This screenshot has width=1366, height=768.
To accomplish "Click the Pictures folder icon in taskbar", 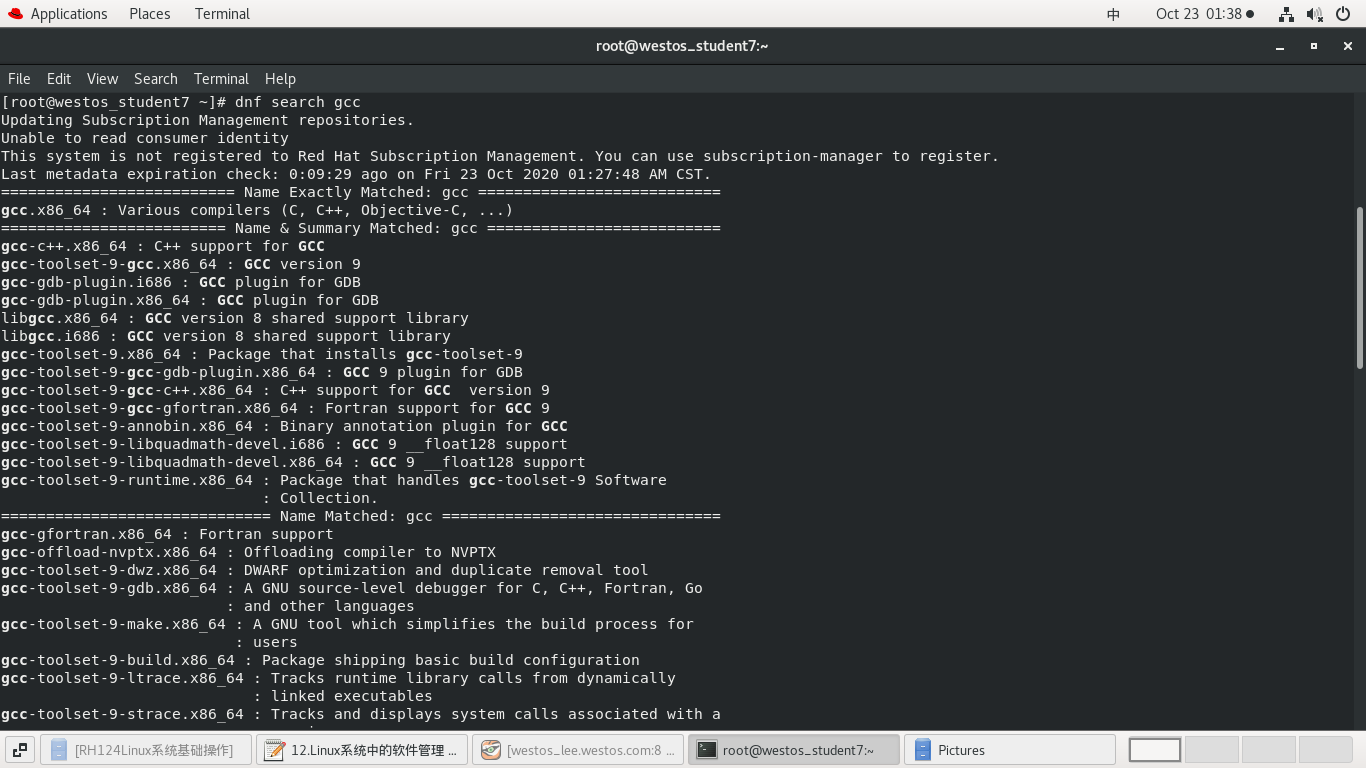I will coord(923,750).
